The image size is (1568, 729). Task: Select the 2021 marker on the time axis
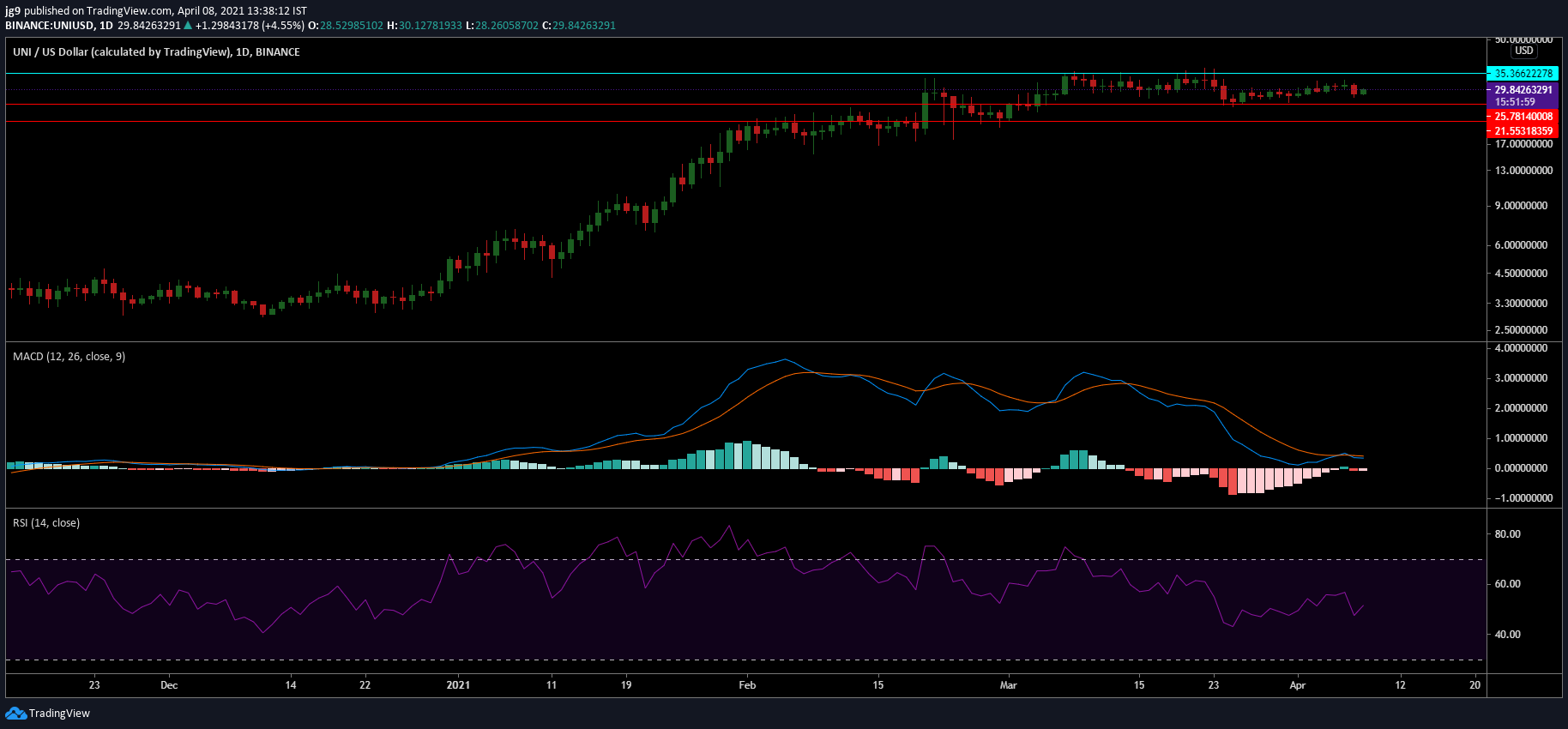[x=458, y=684]
